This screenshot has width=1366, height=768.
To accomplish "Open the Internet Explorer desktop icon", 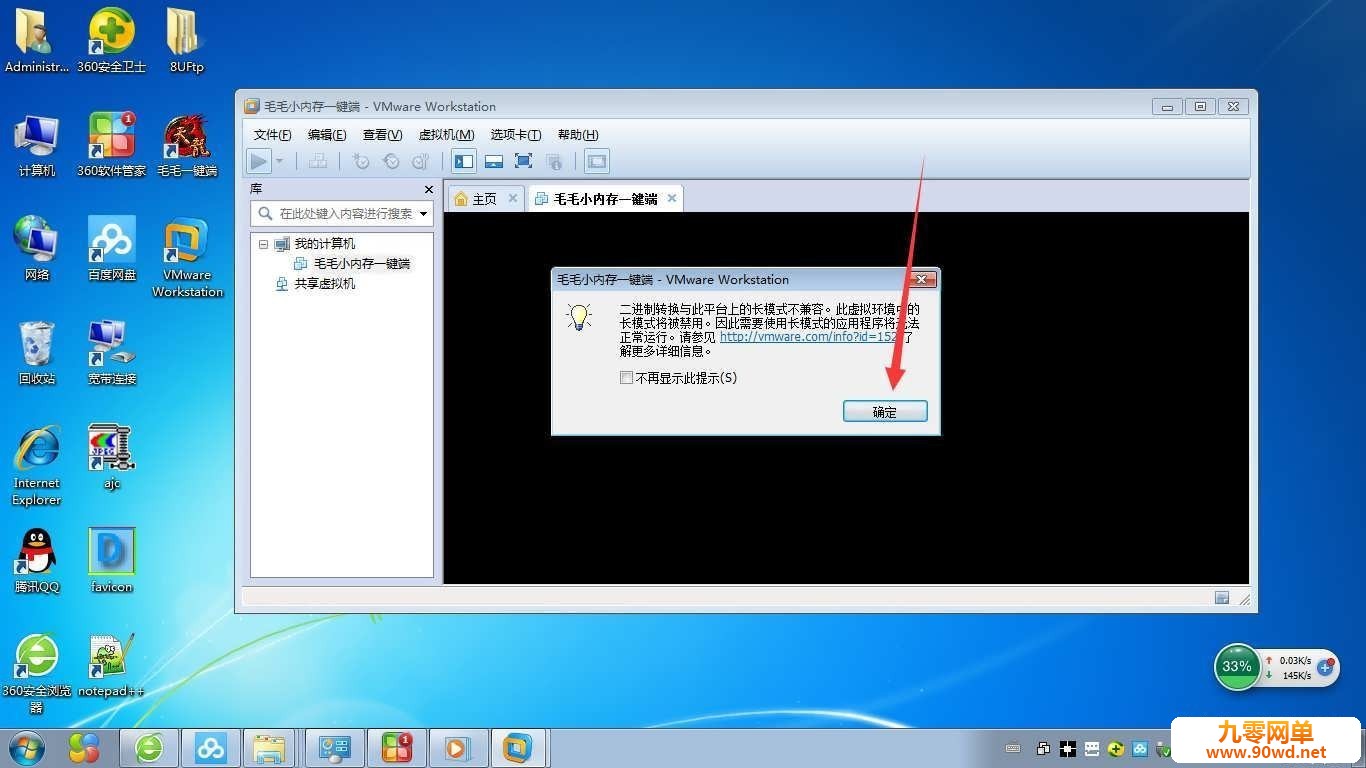I will pyautogui.click(x=37, y=466).
